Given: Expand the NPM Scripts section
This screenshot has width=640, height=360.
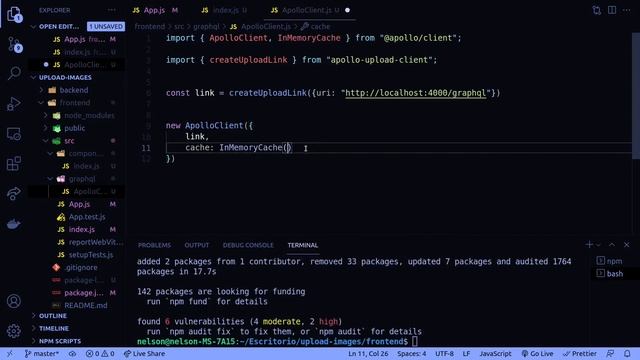Looking at the screenshot, I should pos(60,341).
